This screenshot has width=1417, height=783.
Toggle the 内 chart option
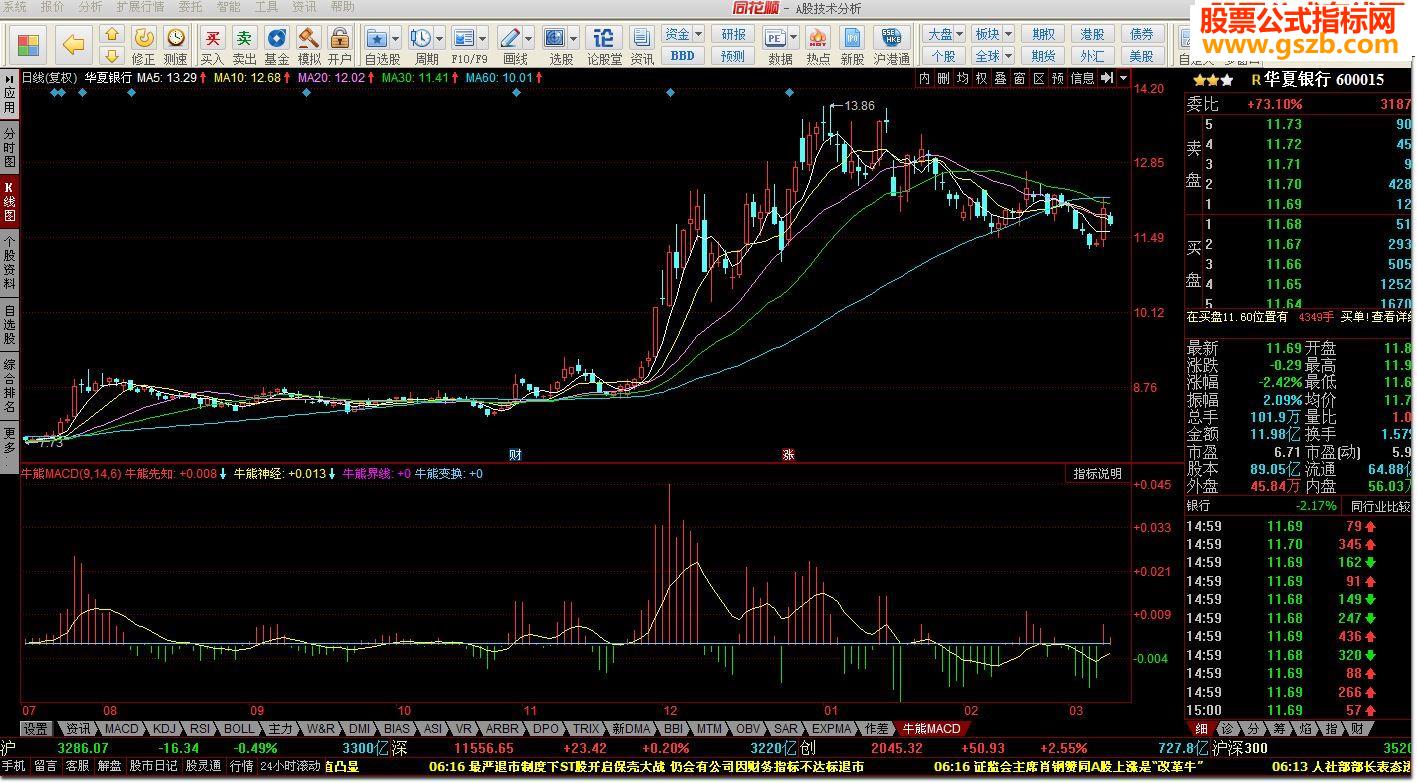click(x=925, y=78)
